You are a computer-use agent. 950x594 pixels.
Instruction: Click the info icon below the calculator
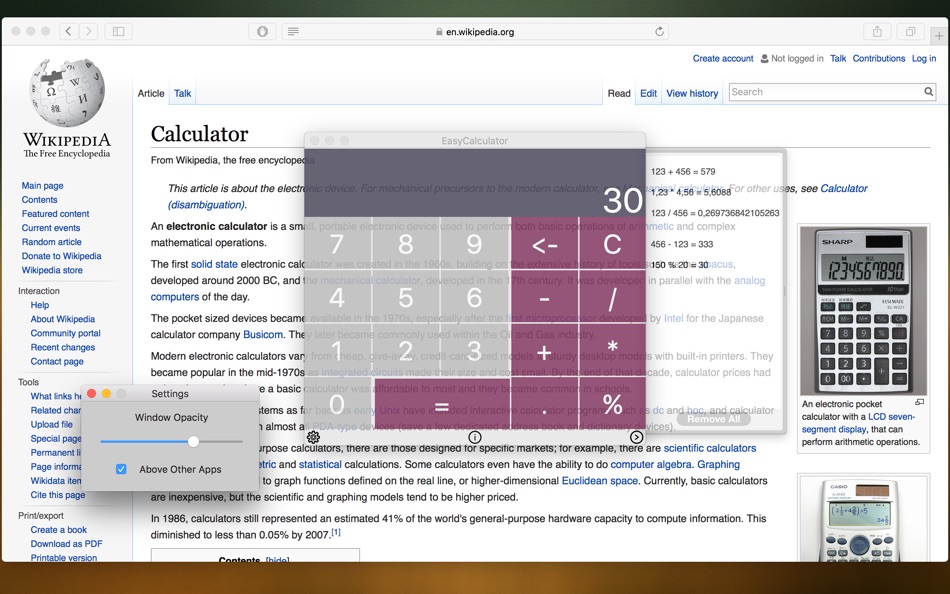[x=473, y=437]
